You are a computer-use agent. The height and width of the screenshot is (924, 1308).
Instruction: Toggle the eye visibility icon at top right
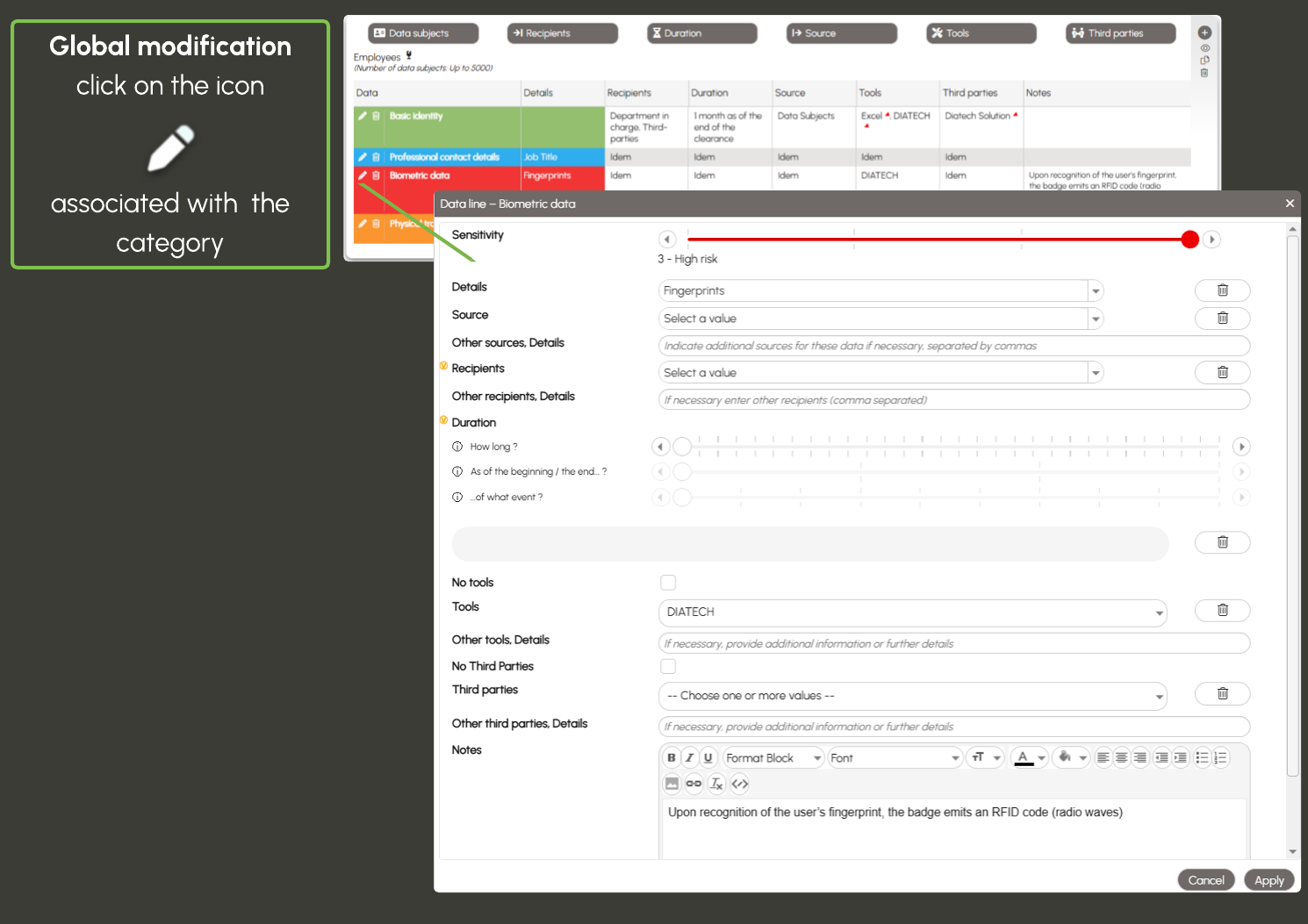(x=1204, y=48)
